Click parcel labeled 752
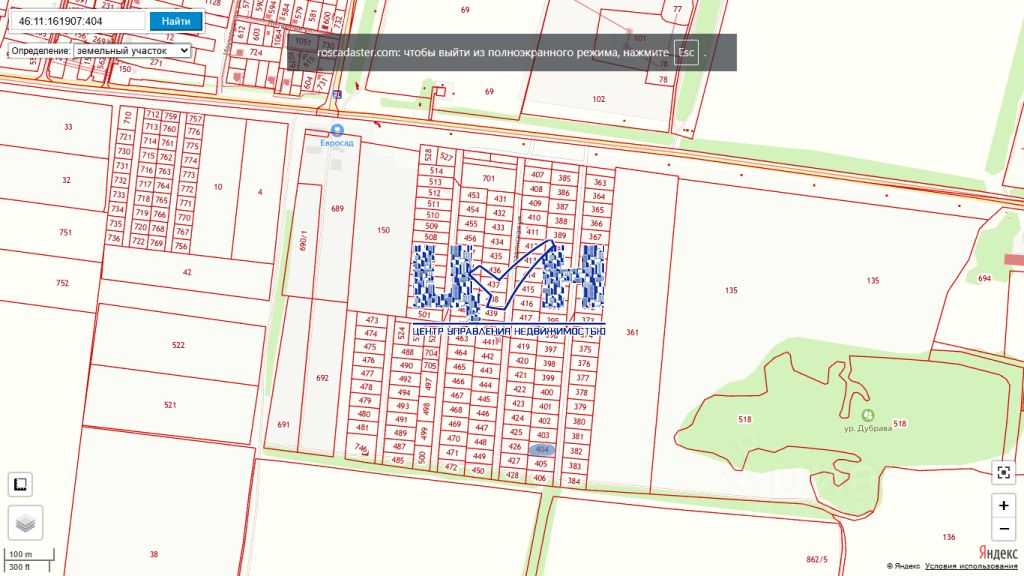1024x576 pixels. [x=62, y=283]
